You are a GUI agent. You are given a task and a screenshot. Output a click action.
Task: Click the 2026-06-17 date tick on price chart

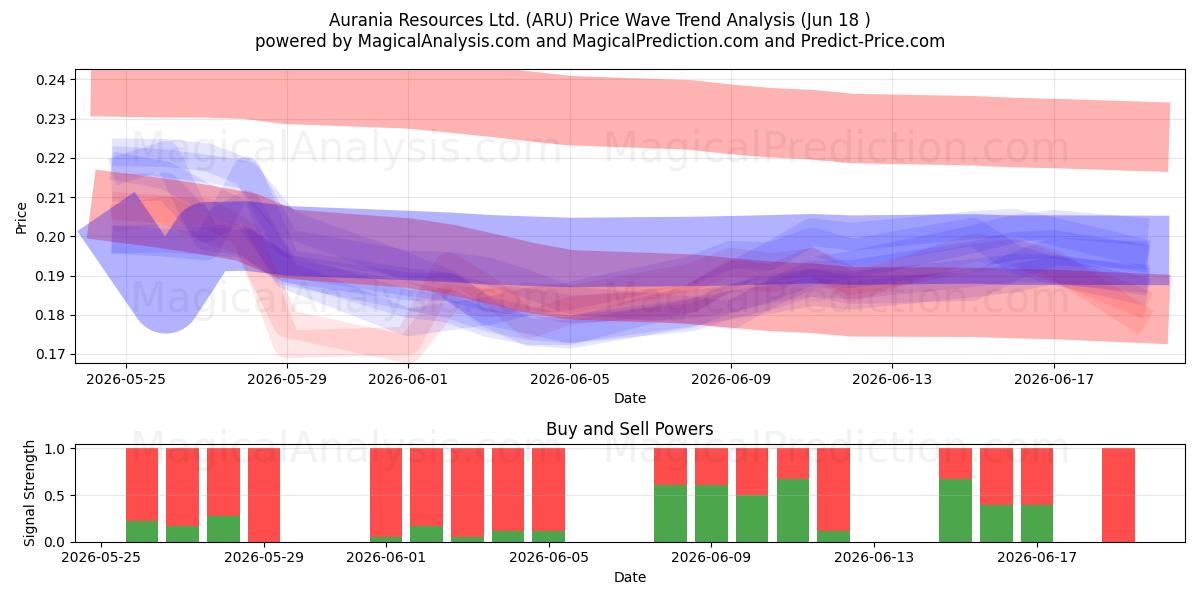click(1054, 379)
